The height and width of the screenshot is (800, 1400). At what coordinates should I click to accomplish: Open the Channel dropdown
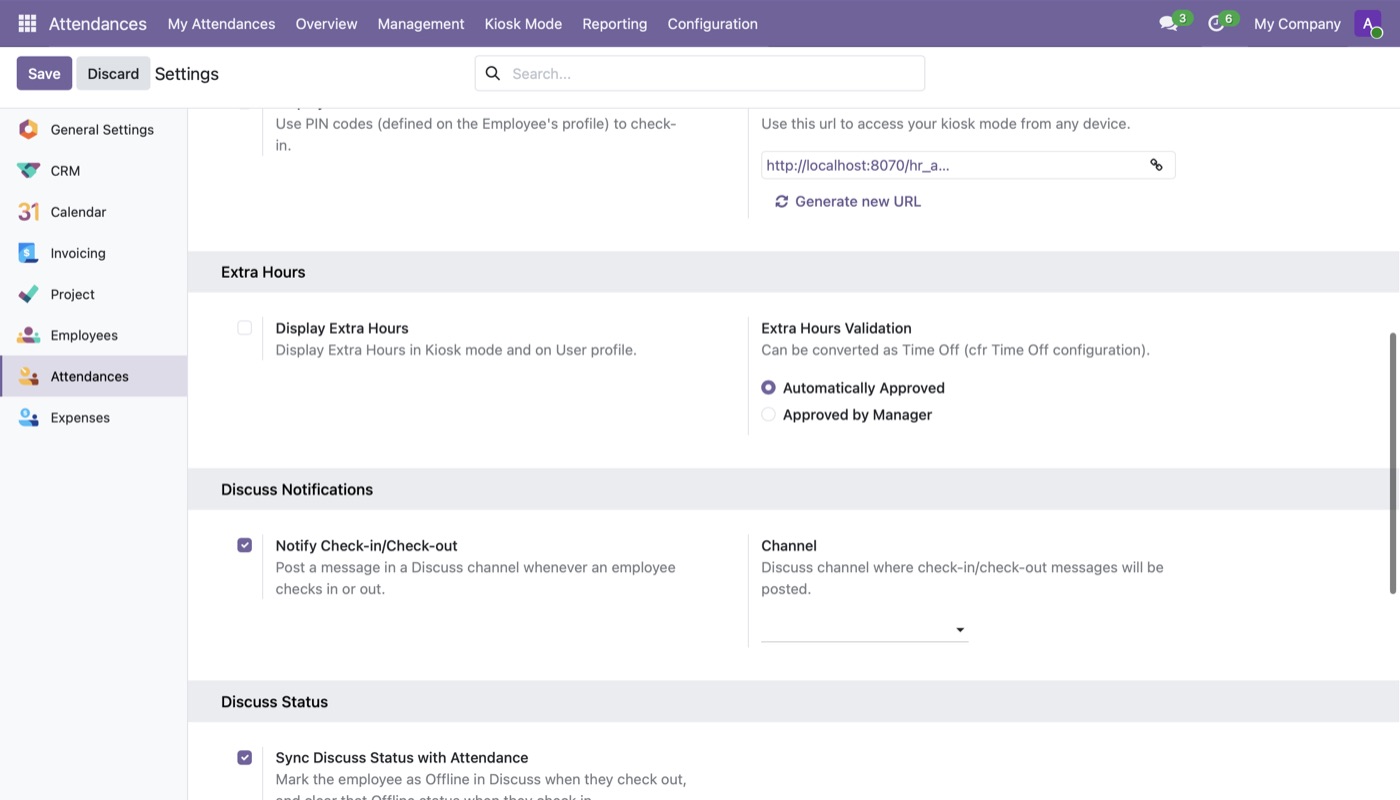click(864, 629)
